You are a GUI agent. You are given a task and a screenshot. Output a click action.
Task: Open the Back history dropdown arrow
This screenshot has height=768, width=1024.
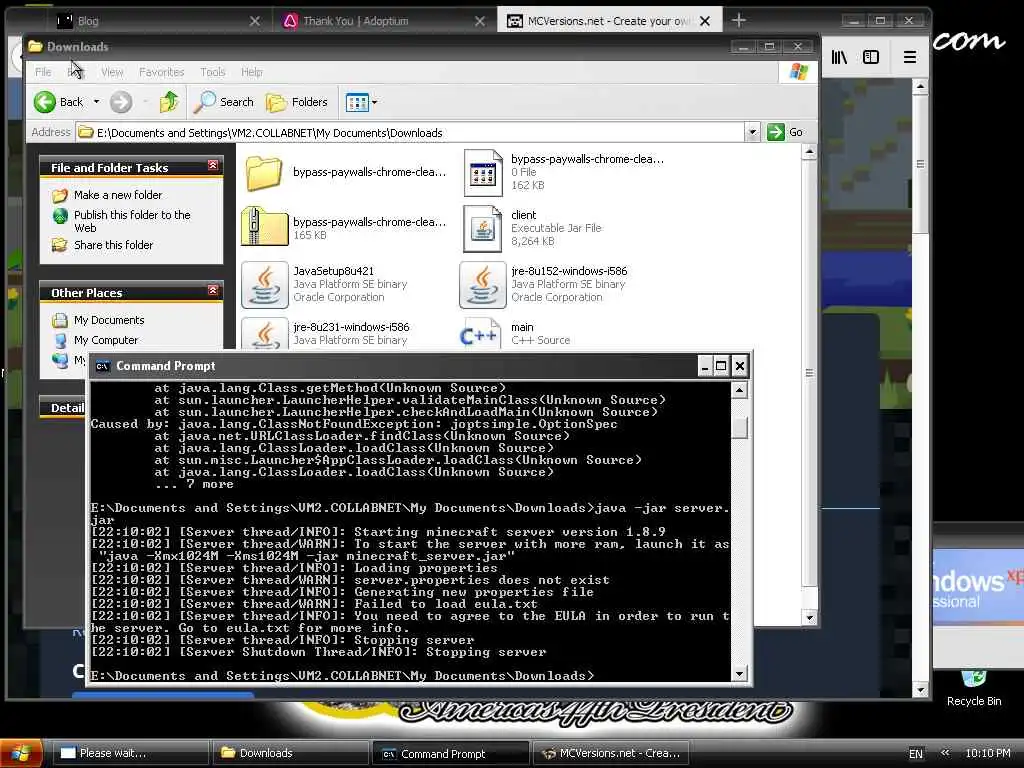[96, 102]
